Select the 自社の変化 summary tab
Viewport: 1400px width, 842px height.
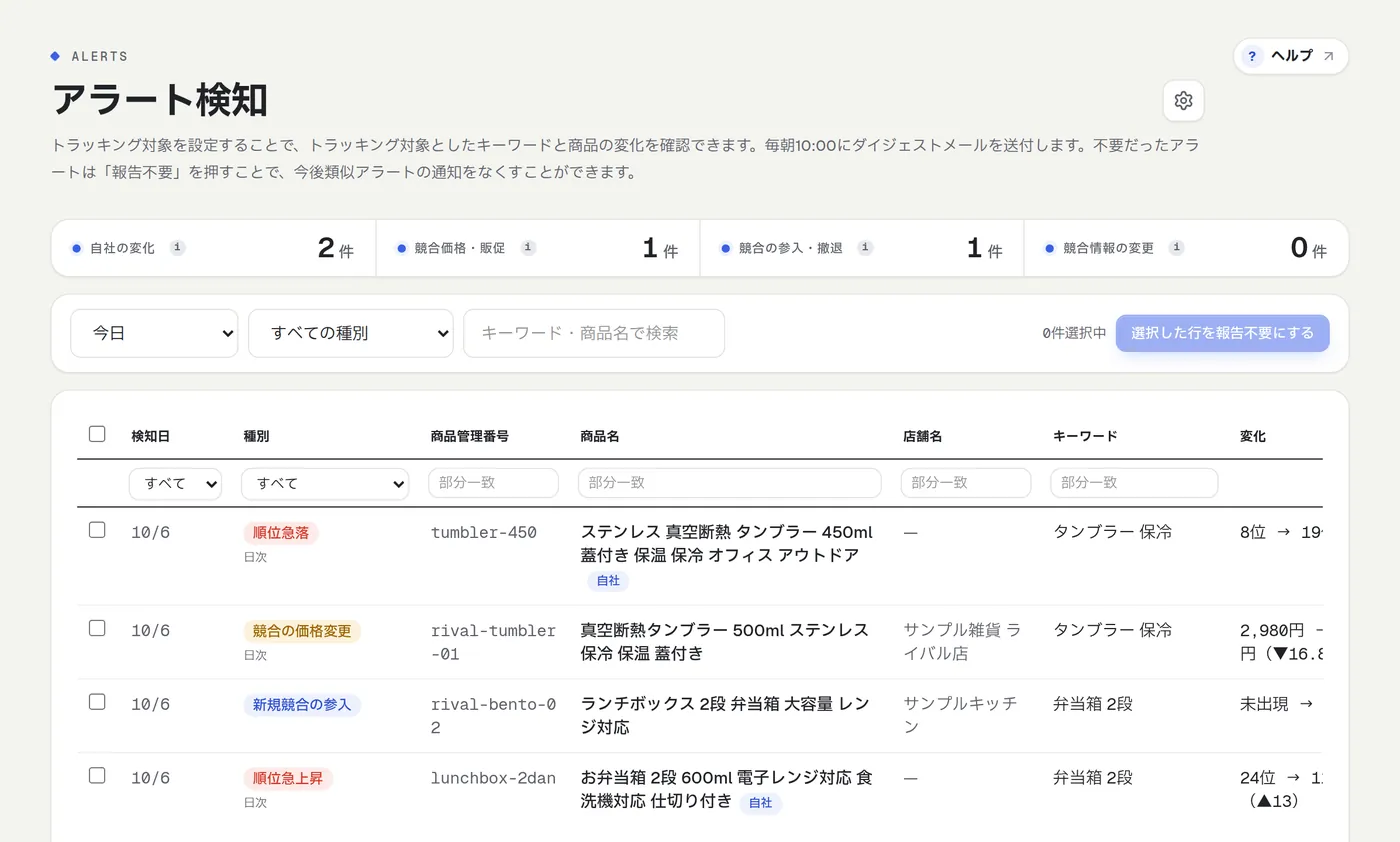pos(213,248)
